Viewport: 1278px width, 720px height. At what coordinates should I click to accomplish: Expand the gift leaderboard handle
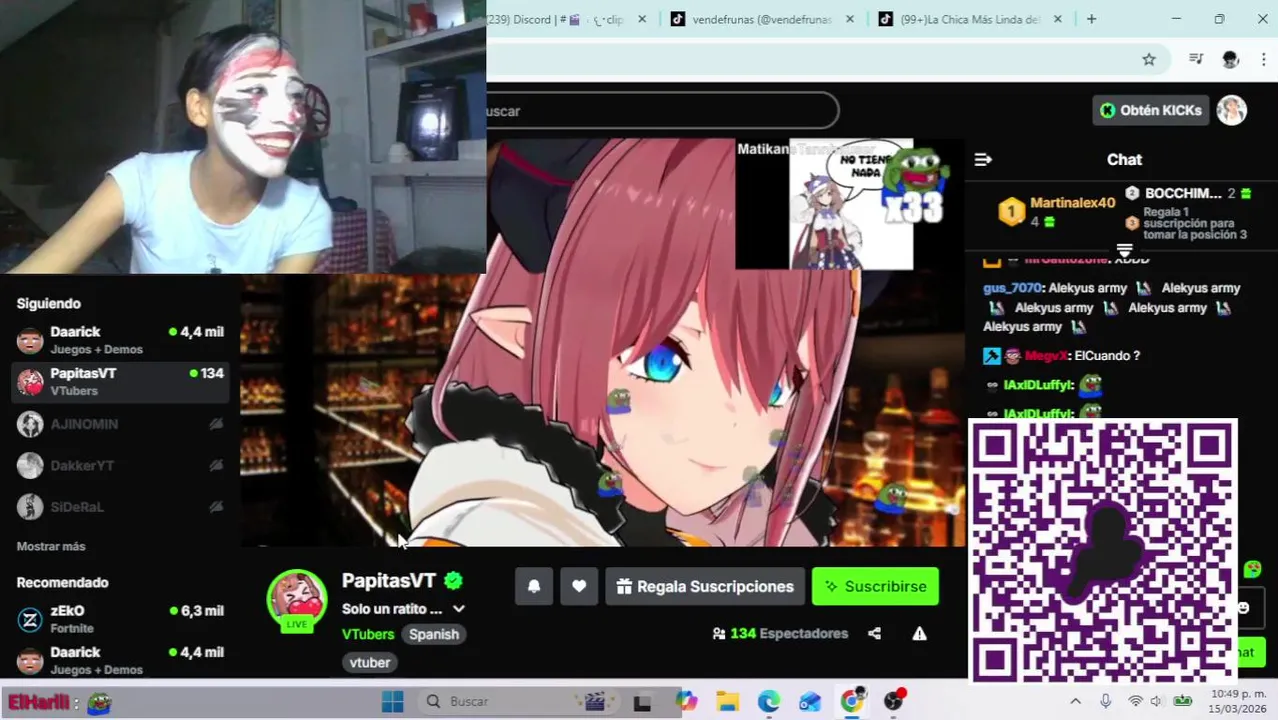click(1124, 250)
